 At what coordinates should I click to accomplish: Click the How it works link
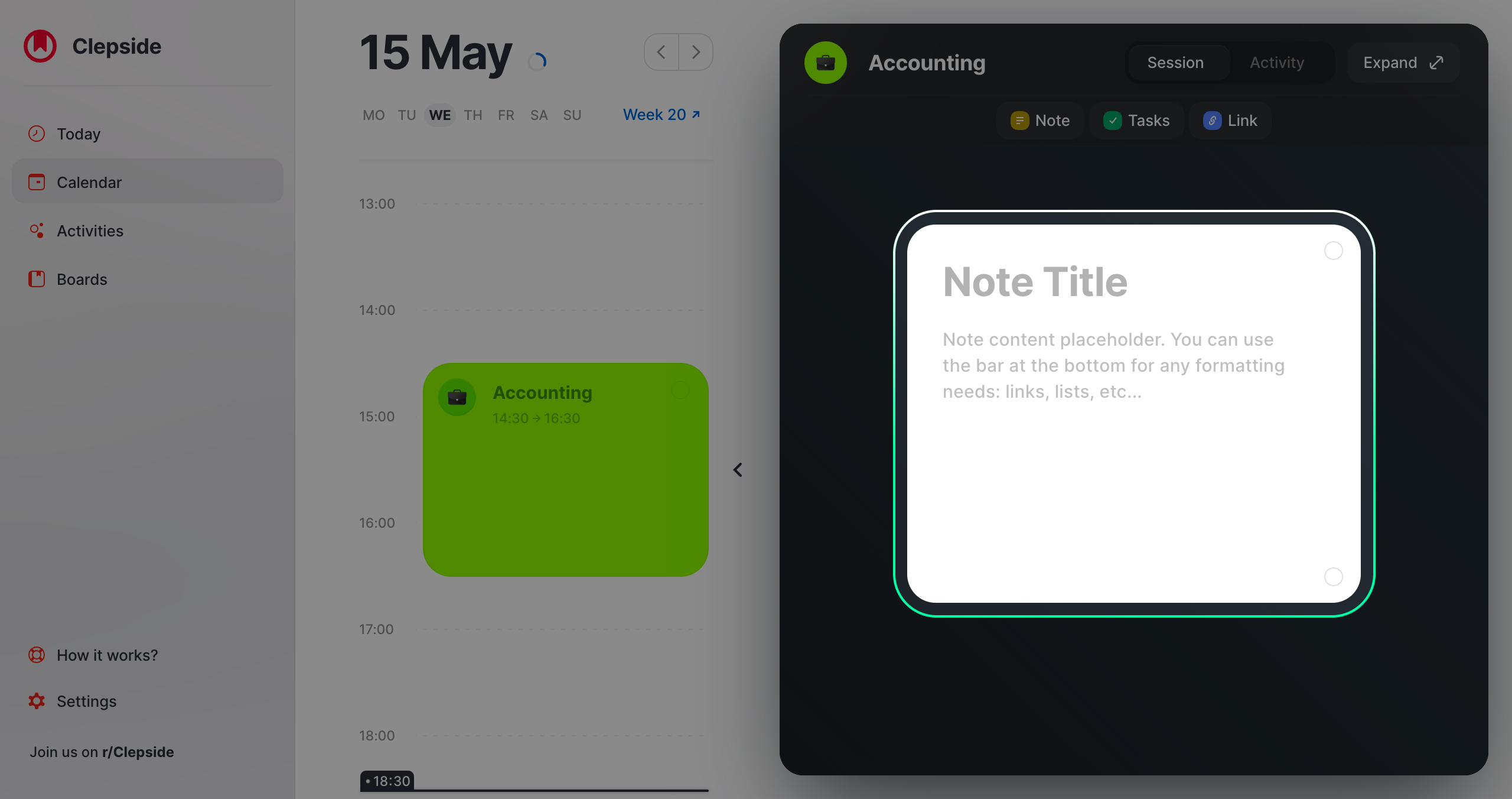tap(107, 655)
